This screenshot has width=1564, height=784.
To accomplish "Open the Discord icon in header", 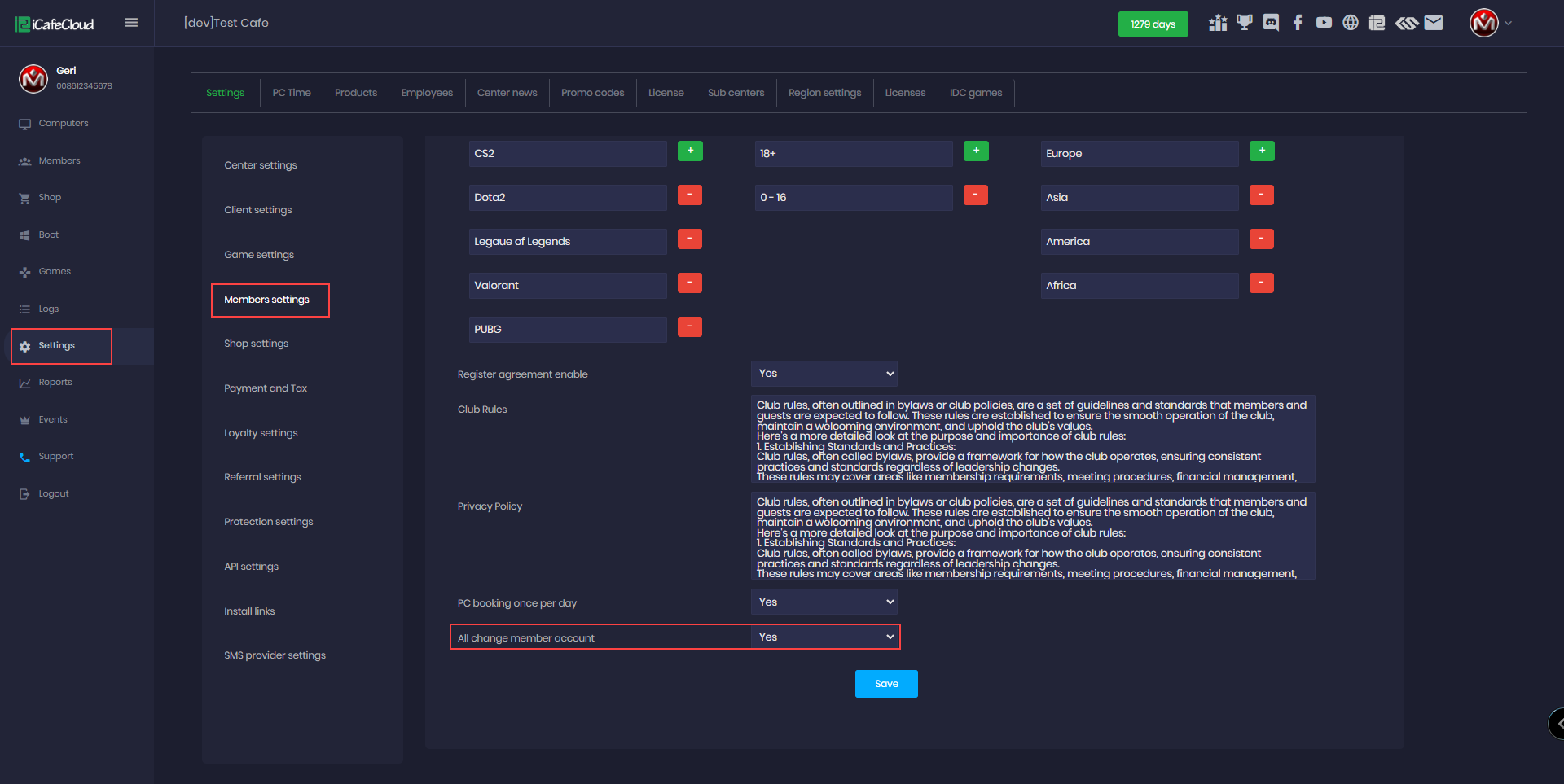I will (x=1271, y=23).
